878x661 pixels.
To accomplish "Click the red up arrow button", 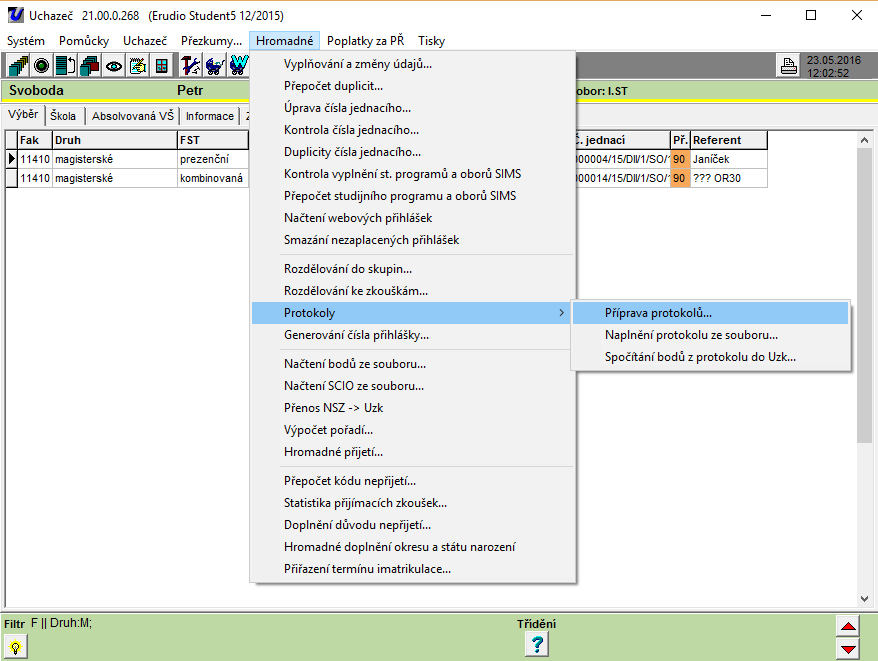I will click(x=848, y=628).
